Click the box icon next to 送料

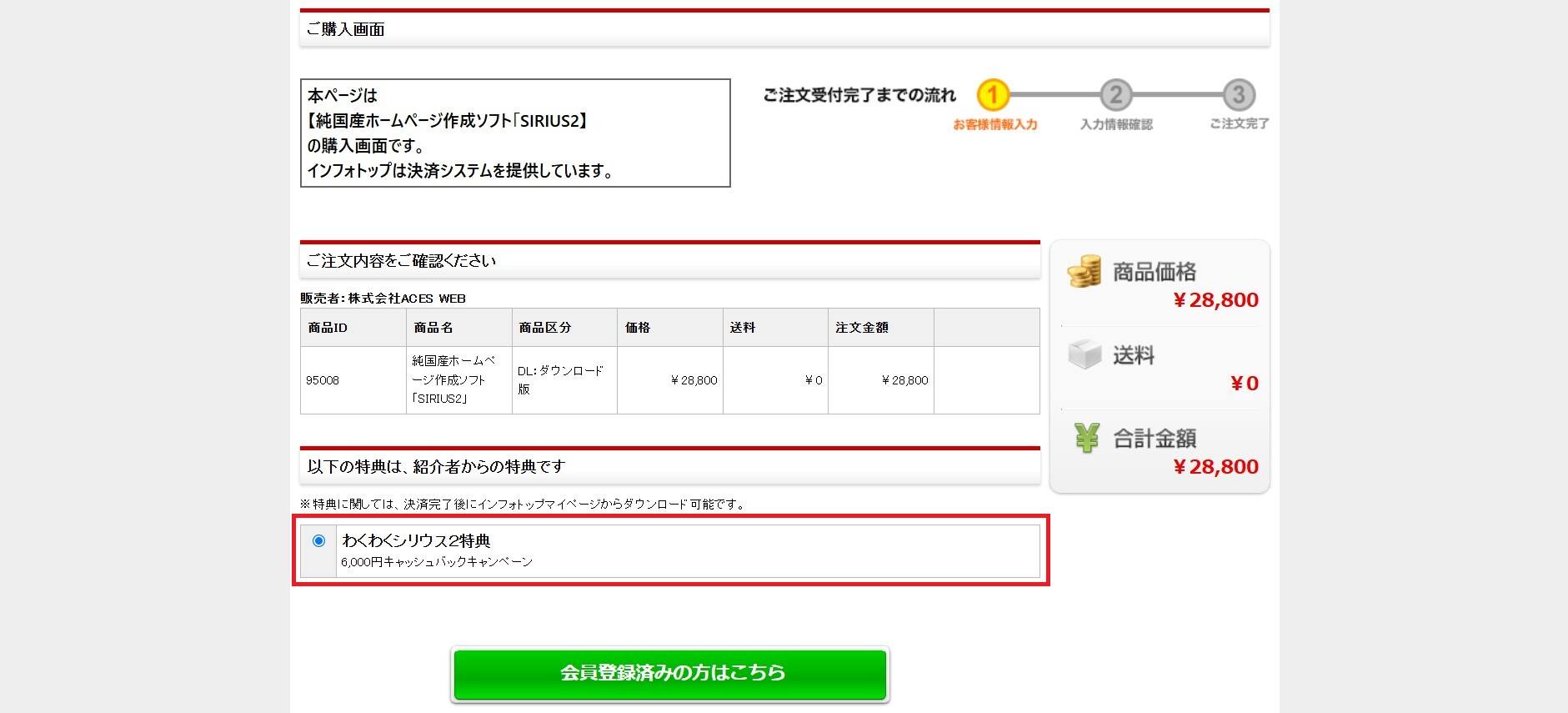point(1084,354)
